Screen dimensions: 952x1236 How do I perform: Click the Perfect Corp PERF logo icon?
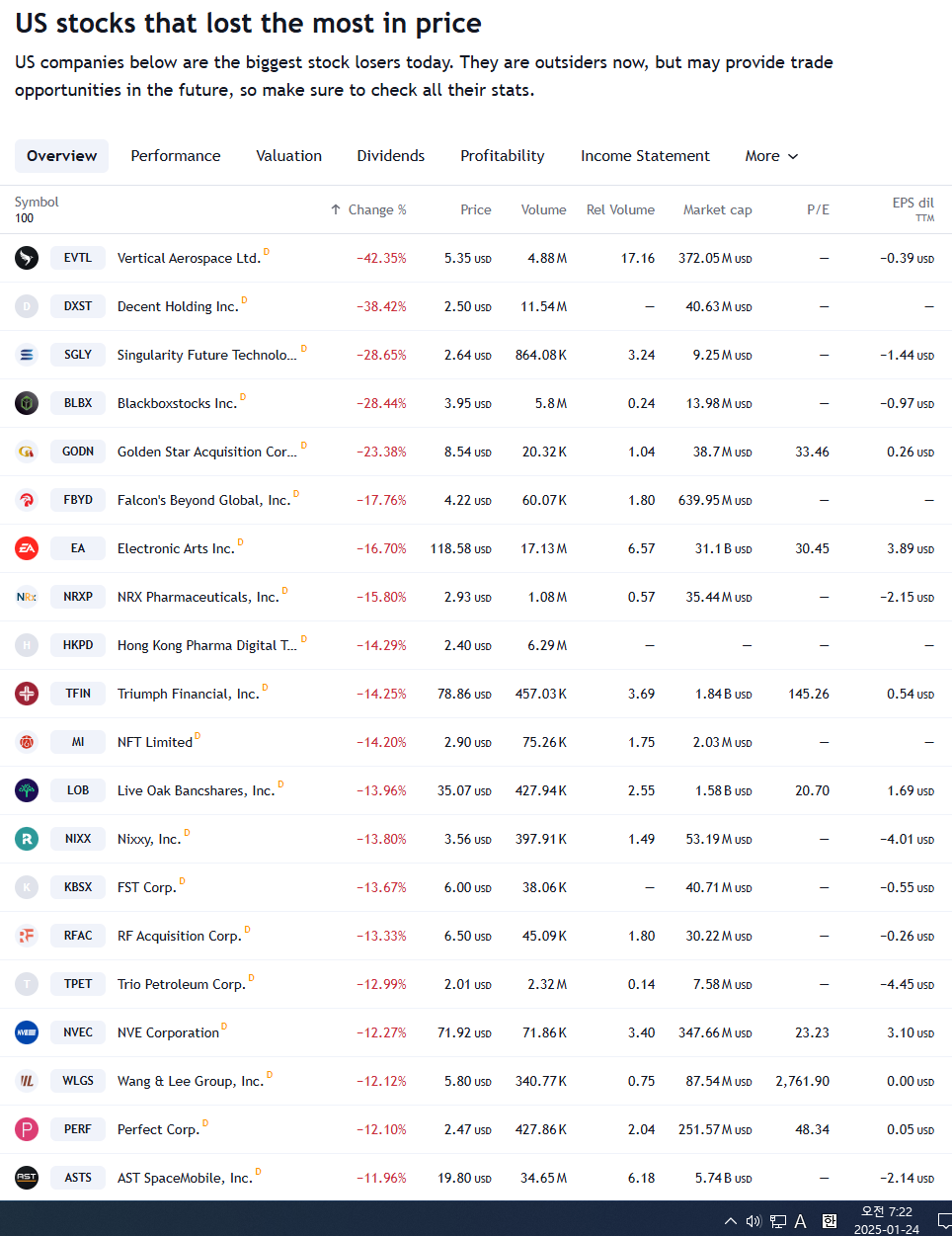(27, 1129)
